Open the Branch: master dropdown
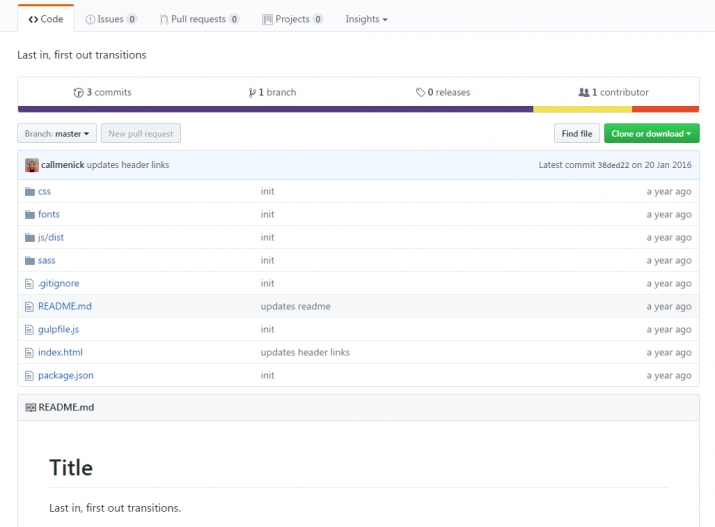 [57, 133]
